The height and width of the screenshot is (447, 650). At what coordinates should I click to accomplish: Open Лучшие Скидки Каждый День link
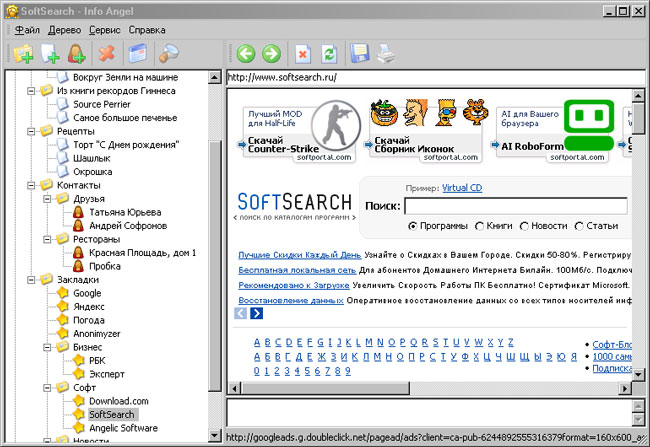[300, 255]
